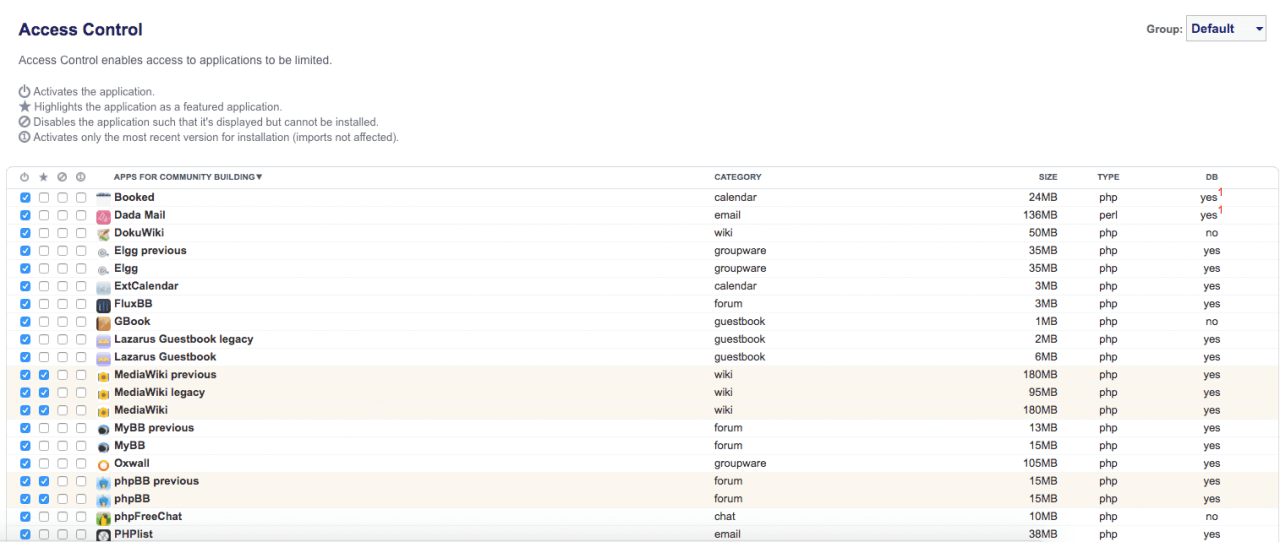The height and width of the screenshot is (542, 1280).
Task: Open the Oxwall application entry
Action: [132, 463]
